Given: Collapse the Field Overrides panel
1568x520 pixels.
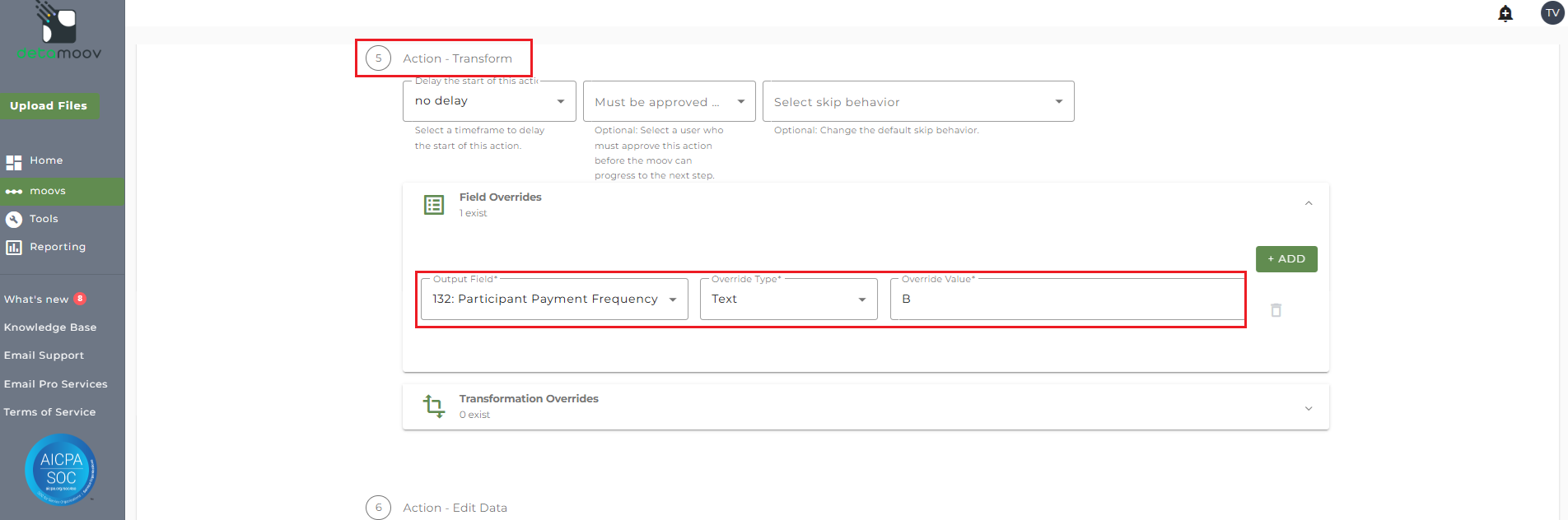Looking at the screenshot, I should [x=1309, y=204].
